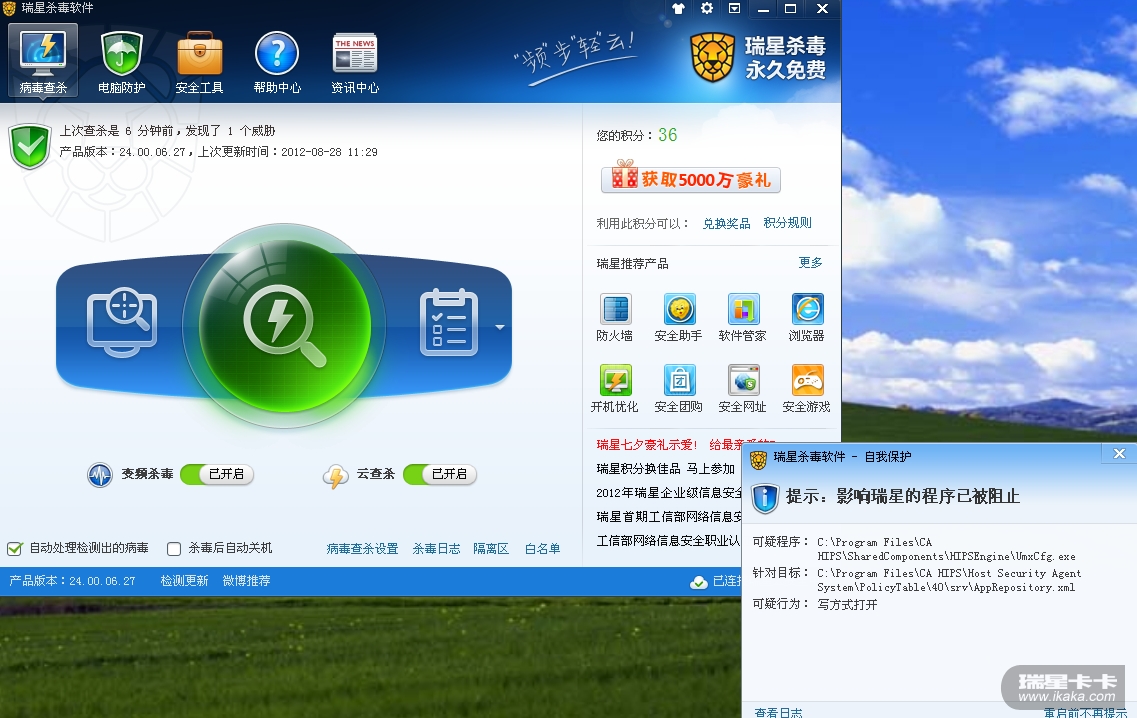
Task: Open the 病毒查杀 virus scan tab
Action: (x=43, y=61)
